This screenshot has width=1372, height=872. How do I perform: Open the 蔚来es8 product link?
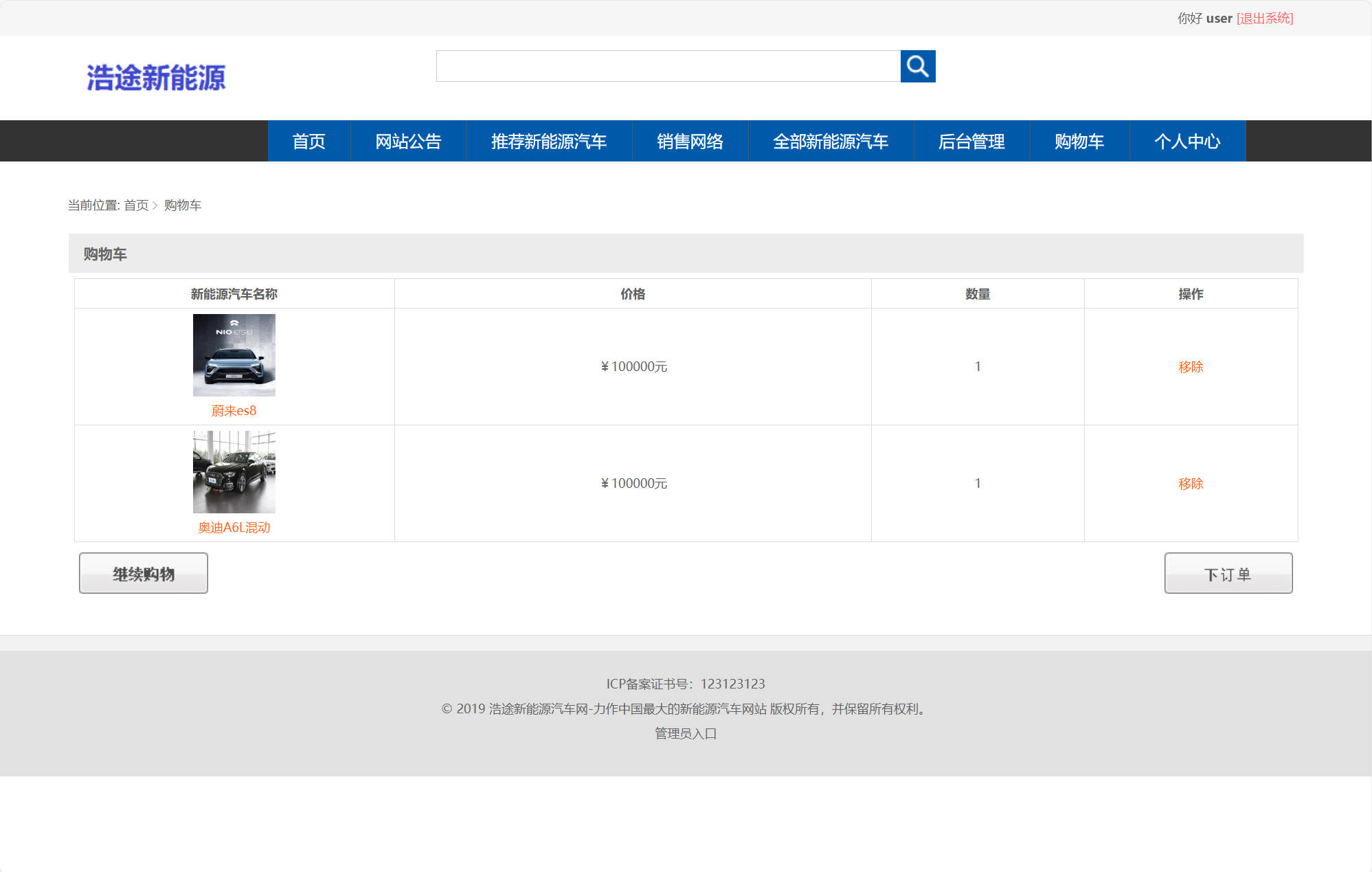234,410
